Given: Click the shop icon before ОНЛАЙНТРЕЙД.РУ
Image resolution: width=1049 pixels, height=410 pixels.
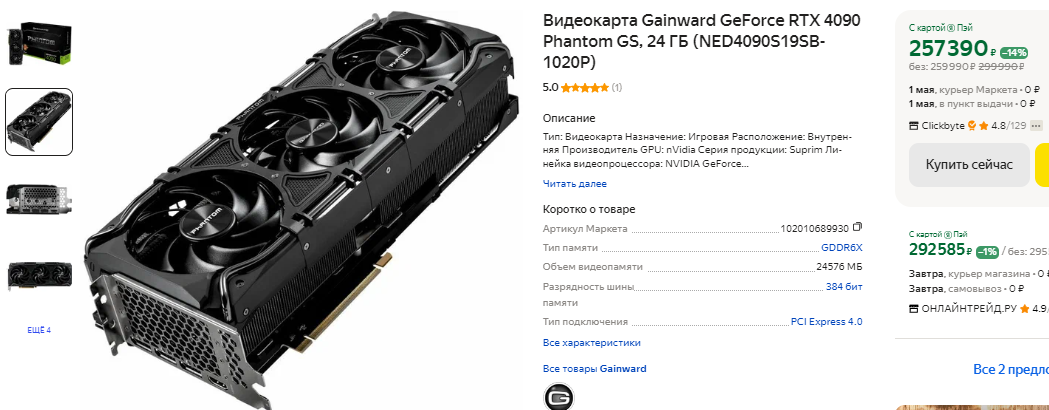Looking at the screenshot, I should pyautogui.click(x=914, y=309).
